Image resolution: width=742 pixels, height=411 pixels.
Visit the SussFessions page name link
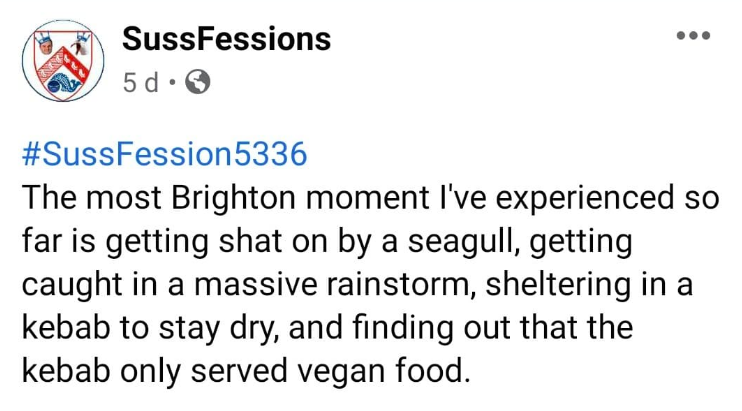pyautogui.click(x=226, y=39)
